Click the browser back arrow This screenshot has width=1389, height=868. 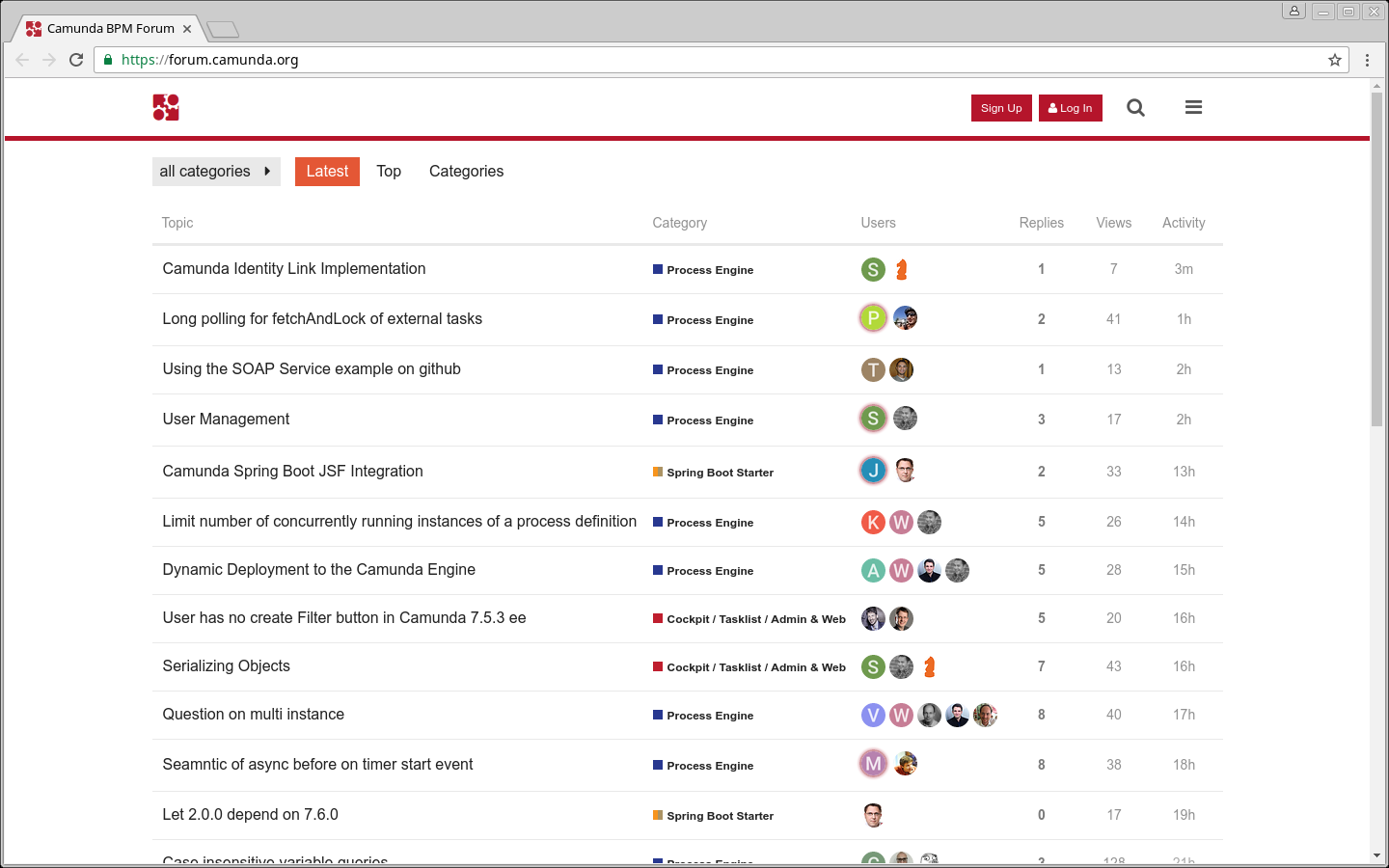pyautogui.click(x=22, y=60)
